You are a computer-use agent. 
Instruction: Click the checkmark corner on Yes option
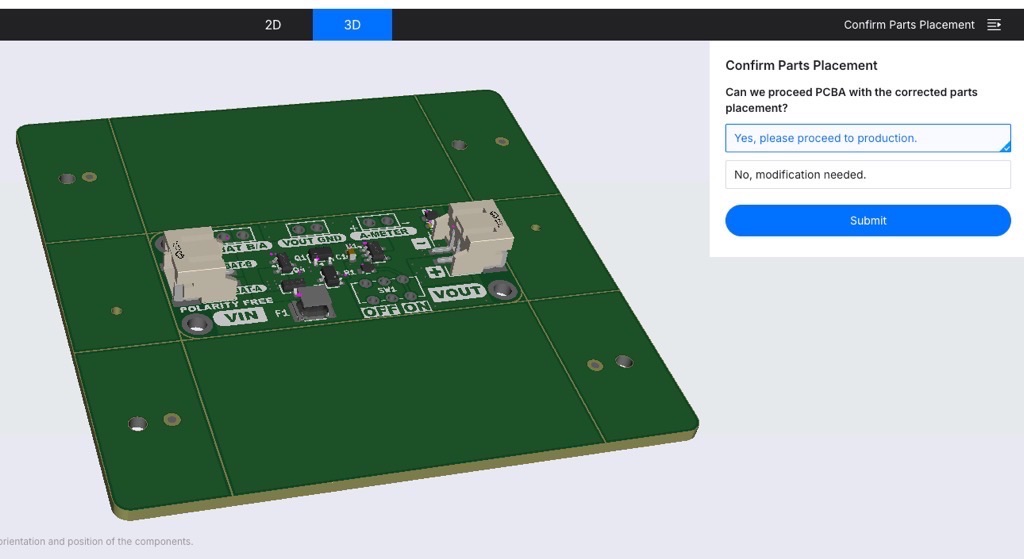pos(1005,146)
